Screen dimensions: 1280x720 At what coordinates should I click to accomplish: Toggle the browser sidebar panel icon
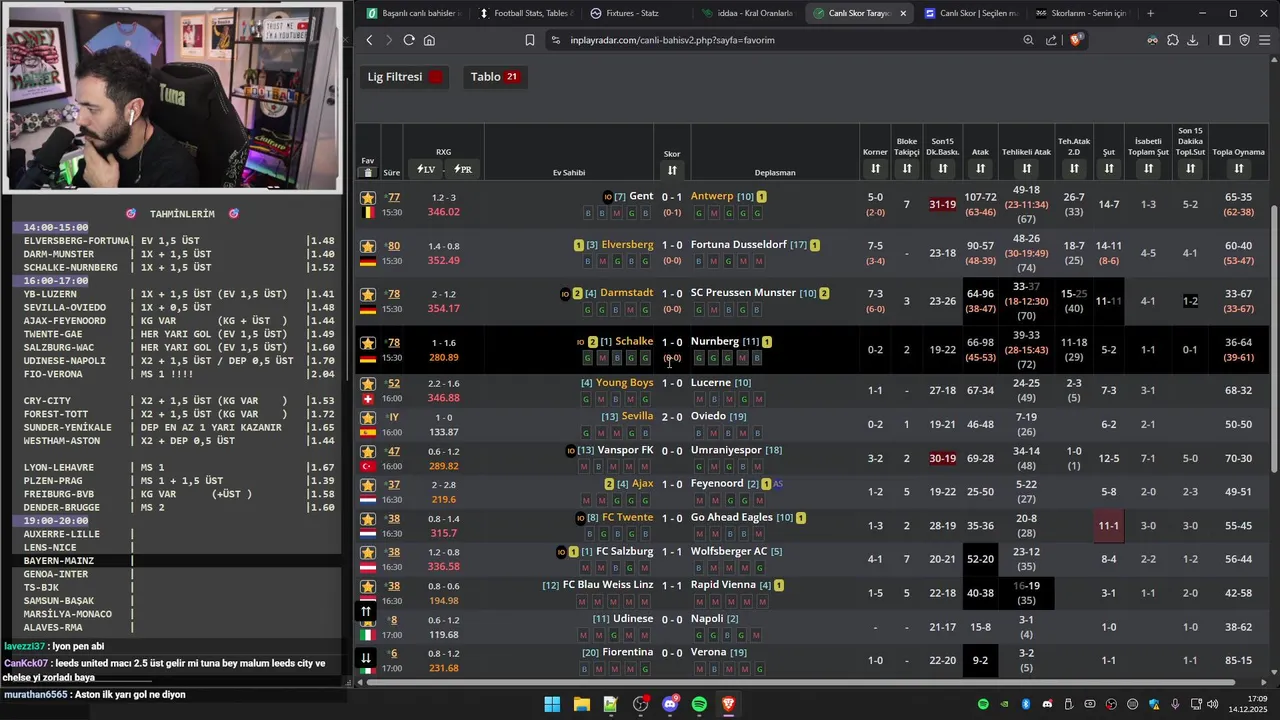1224,40
